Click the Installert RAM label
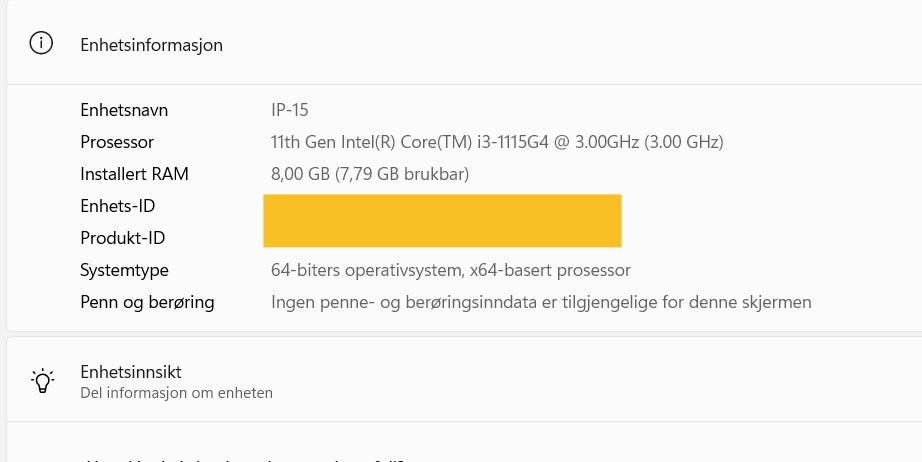922x462 pixels. [x=134, y=174]
